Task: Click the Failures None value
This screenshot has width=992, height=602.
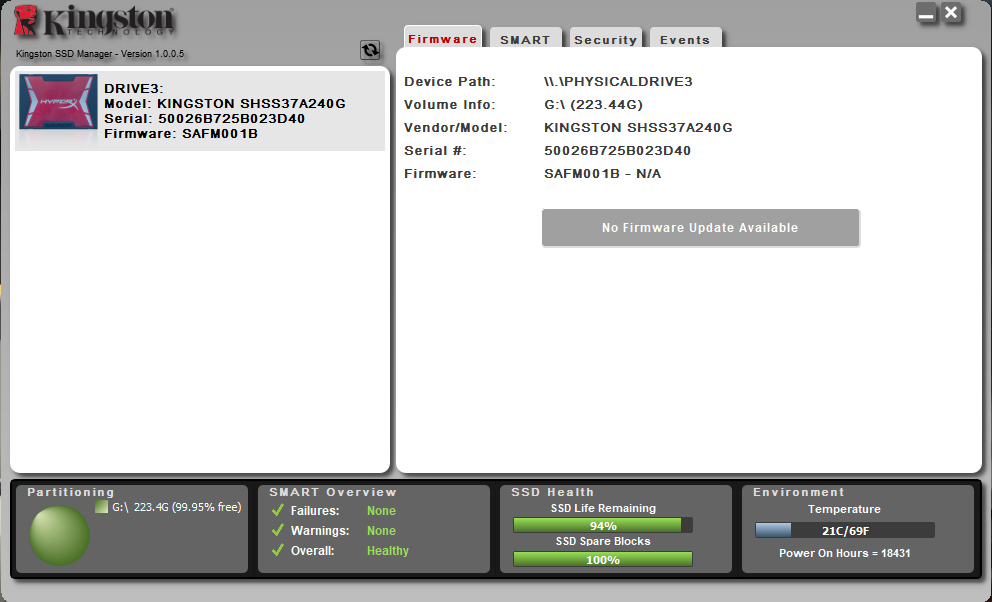Action: (x=381, y=510)
